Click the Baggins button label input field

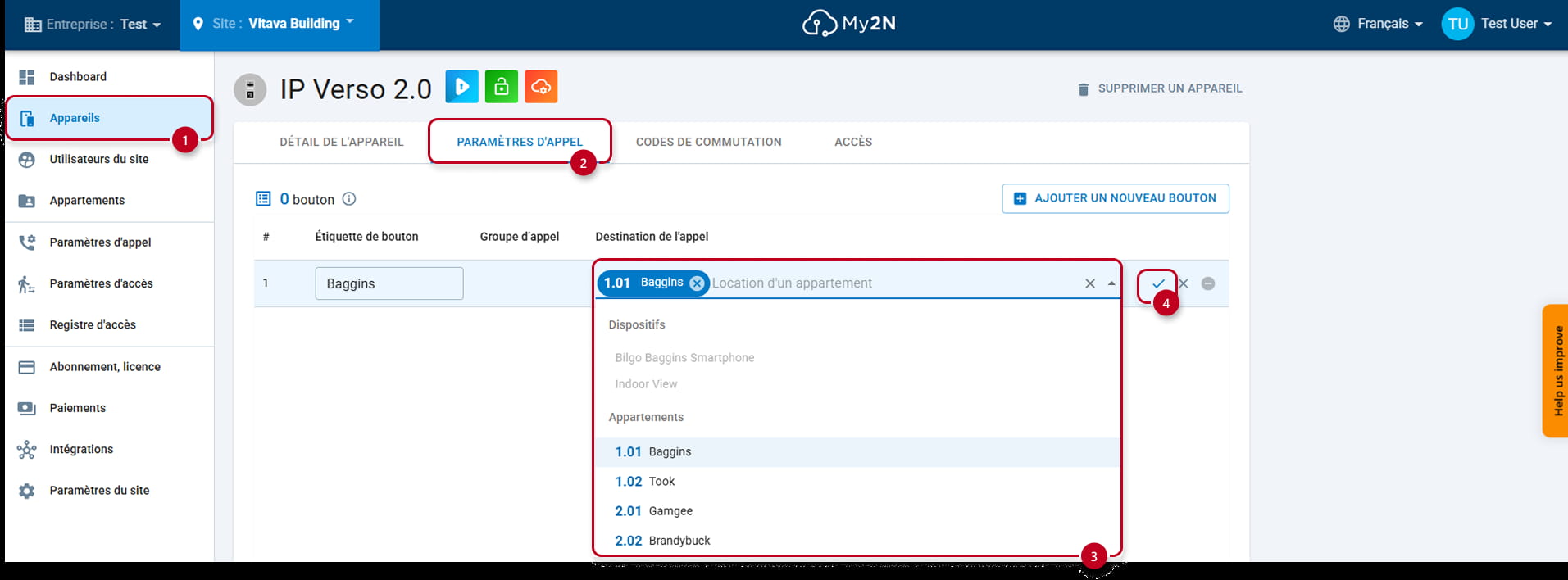[389, 283]
